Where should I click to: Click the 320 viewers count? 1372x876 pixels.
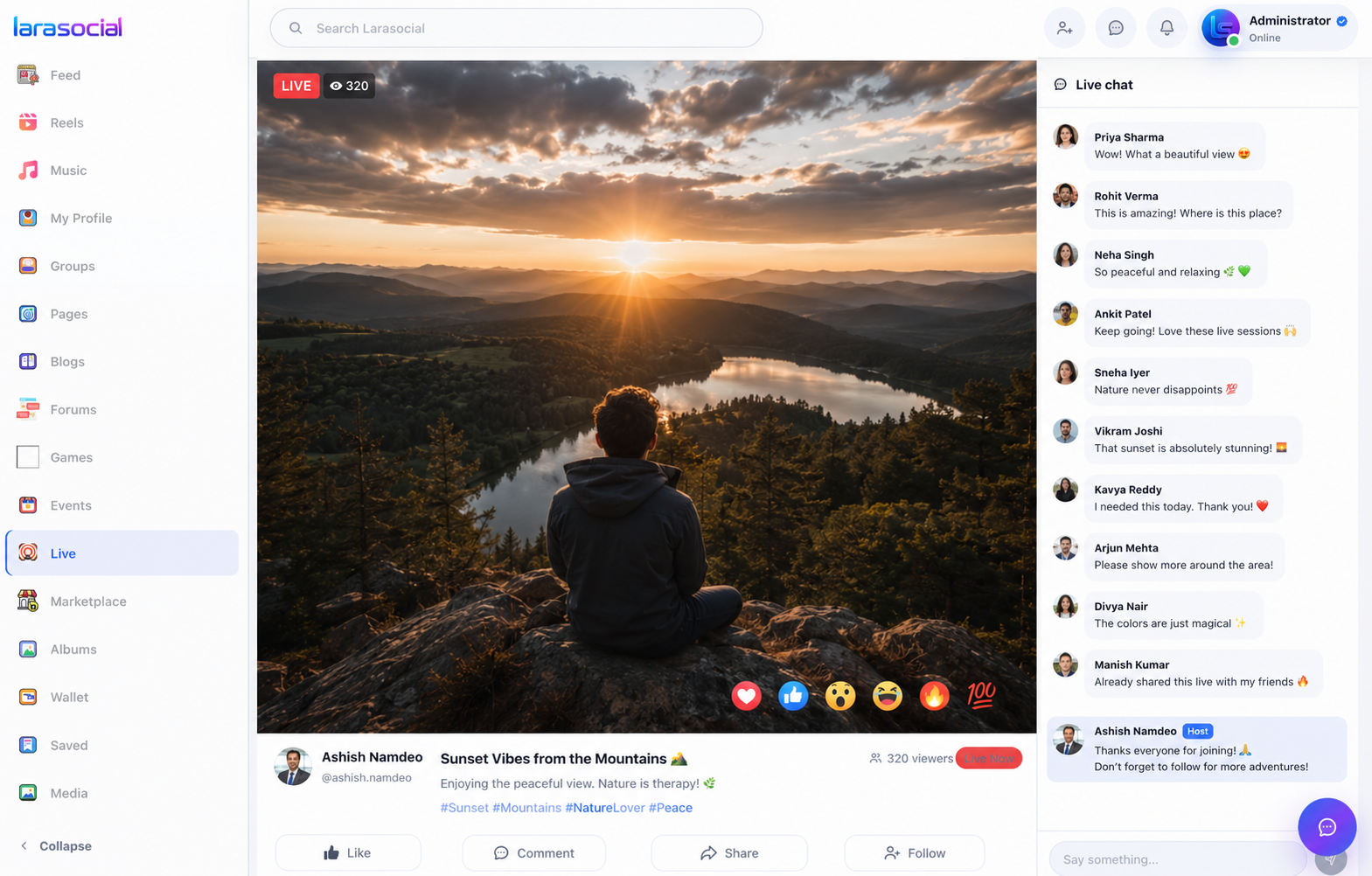911,758
